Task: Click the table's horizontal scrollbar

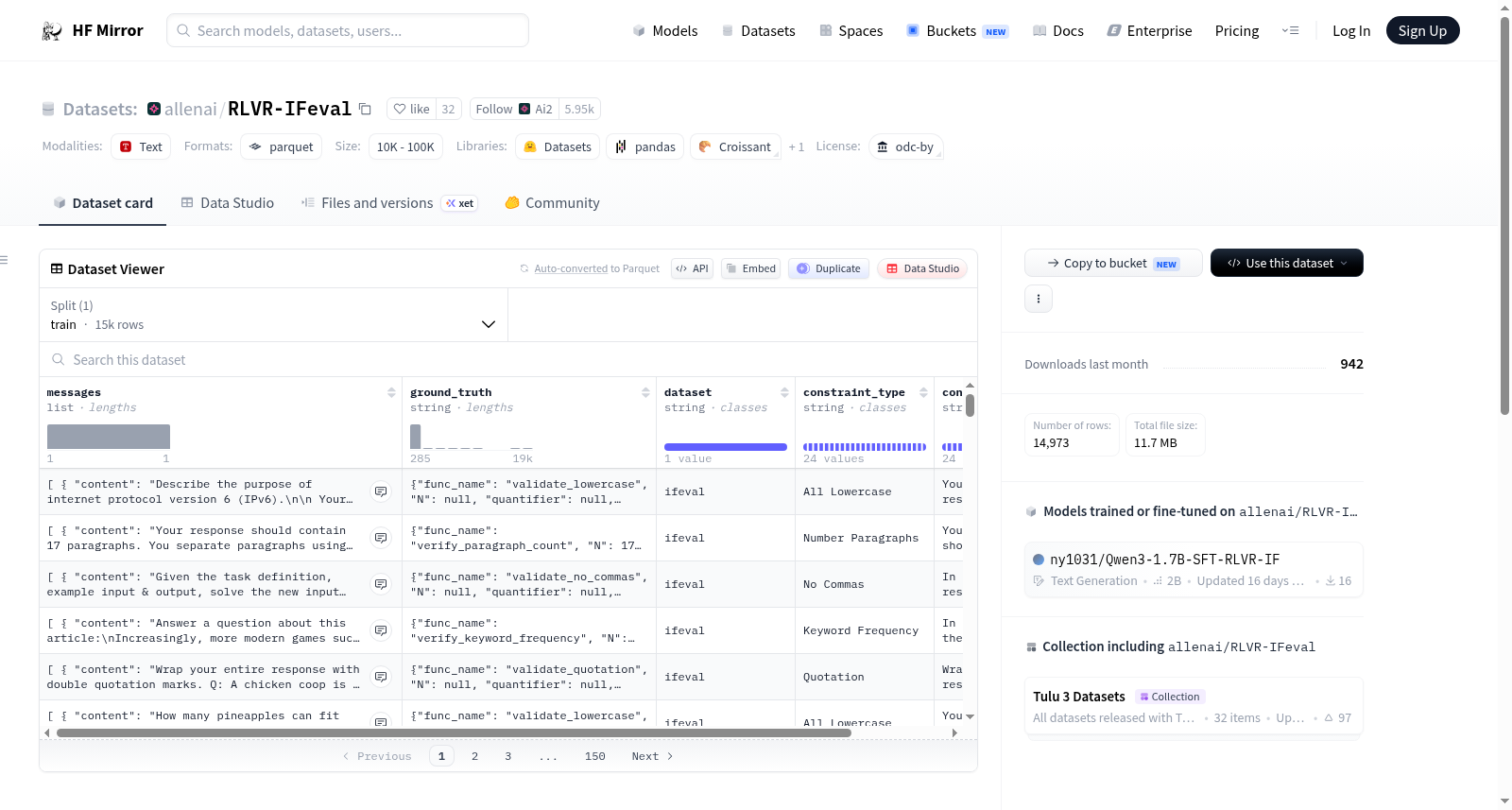Action: coord(454,732)
